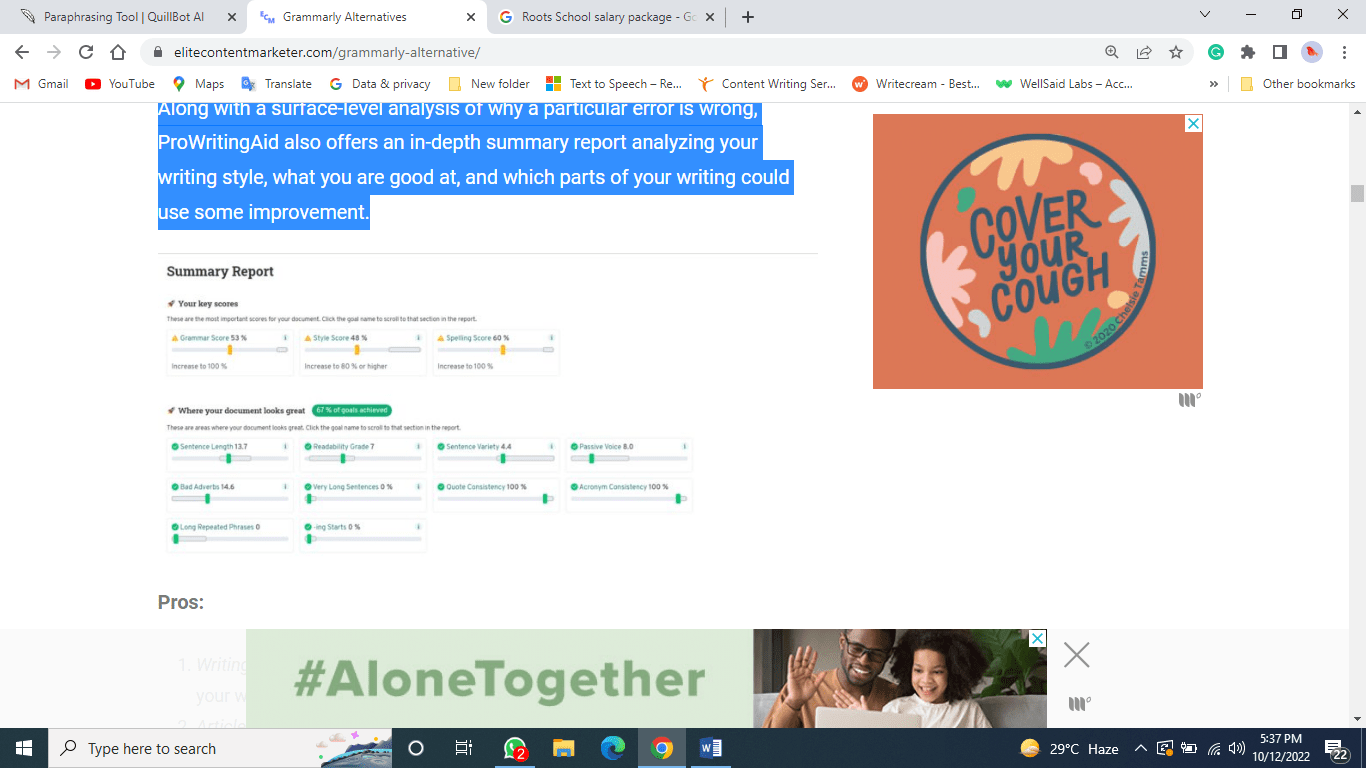Close the Cover Your Cough ad
This screenshot has height=768, width=1366.
1193,123
